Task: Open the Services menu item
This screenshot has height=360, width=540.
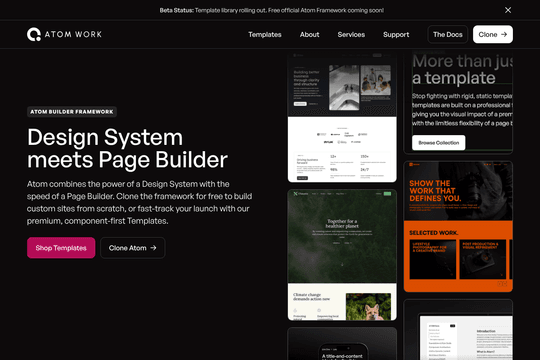Action: pyautogui.click(x=351, y=34)
